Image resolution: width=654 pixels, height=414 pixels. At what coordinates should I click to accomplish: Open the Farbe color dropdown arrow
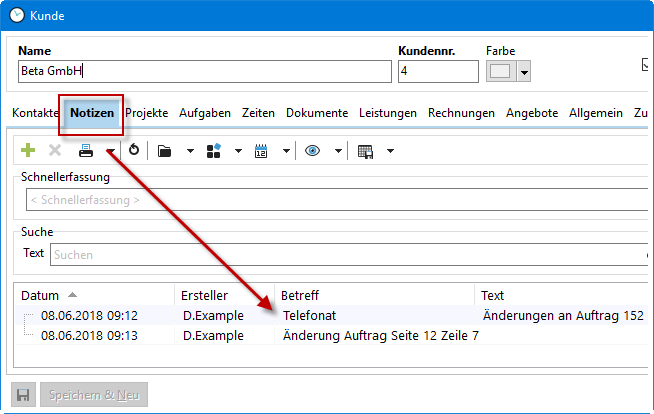523,72
